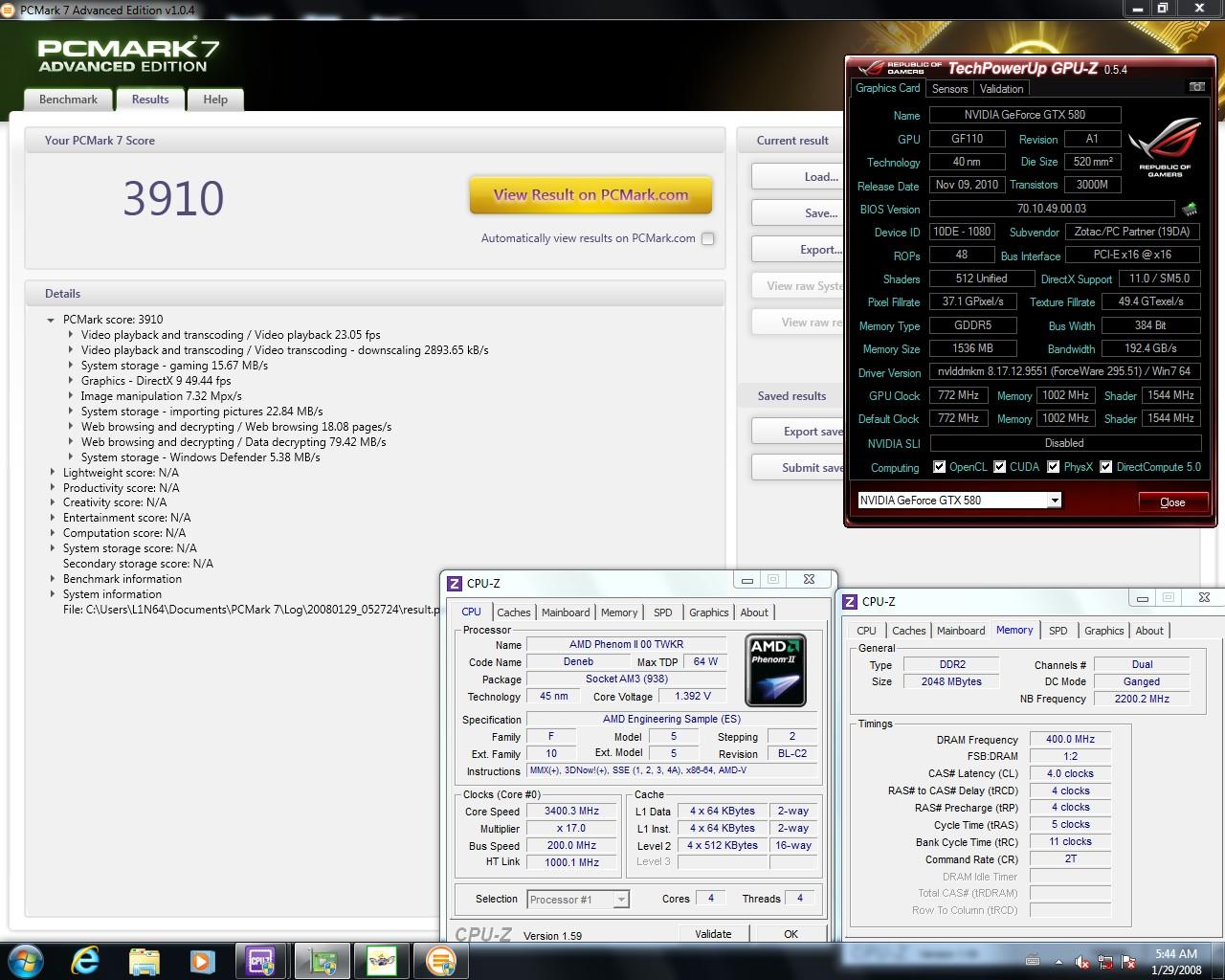Image resolution: width=1225 pixels, height=980 pixels.
Task: Click the Validate button in CPU-Z
Action: [713, 934]
